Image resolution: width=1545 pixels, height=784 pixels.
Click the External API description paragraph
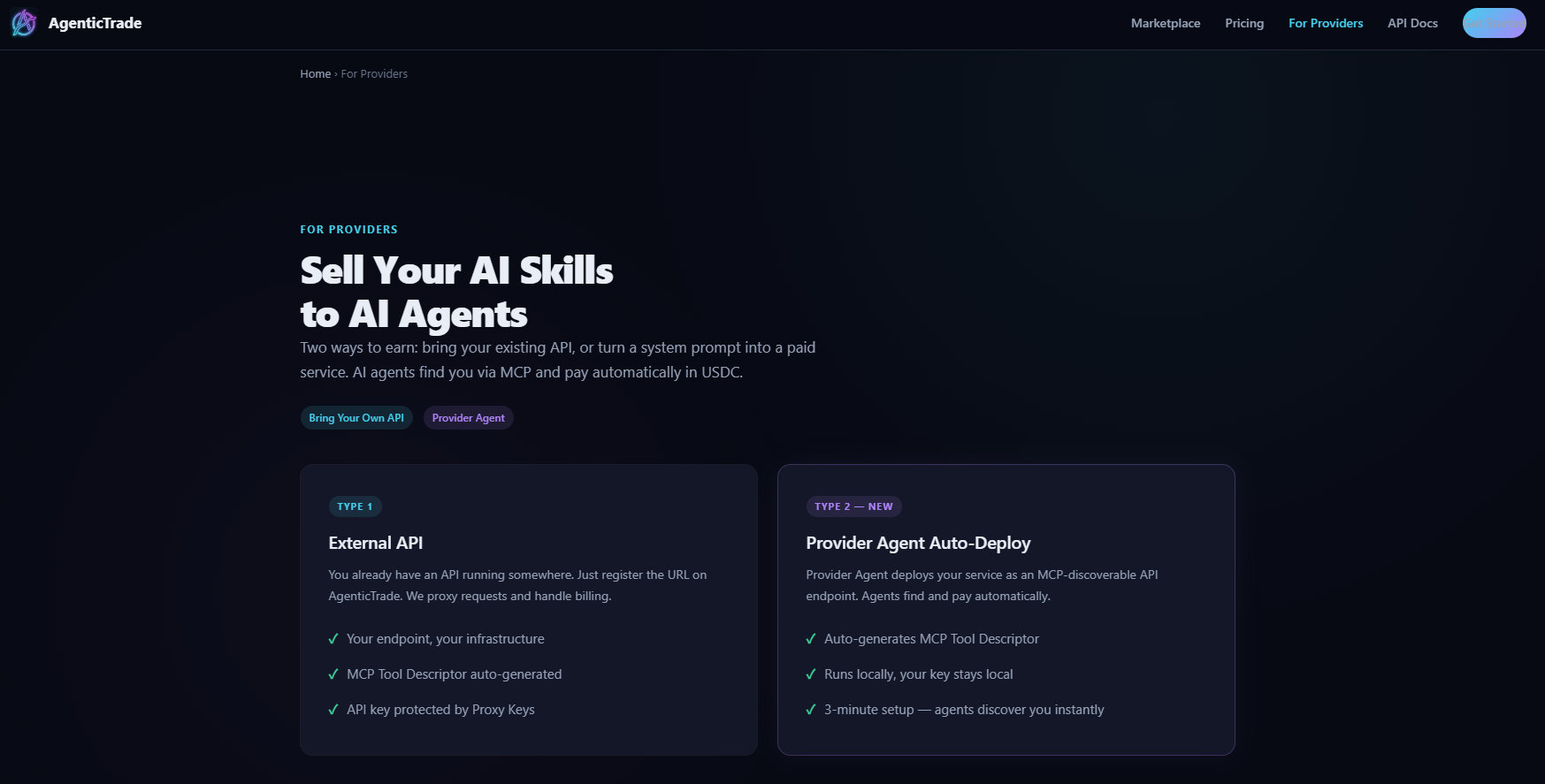[517, 585]
